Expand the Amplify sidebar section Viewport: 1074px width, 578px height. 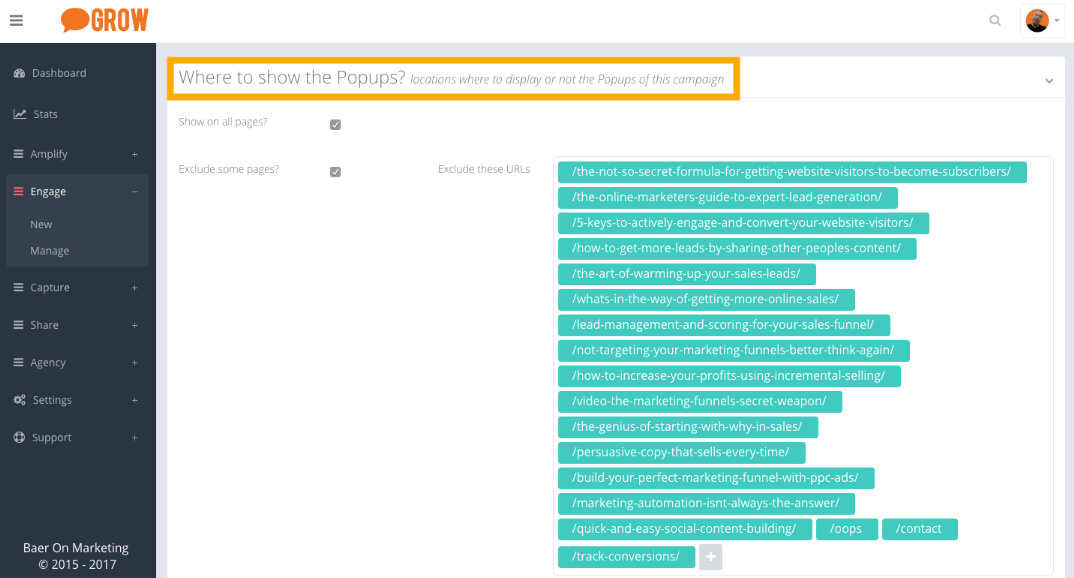point(134,154)
